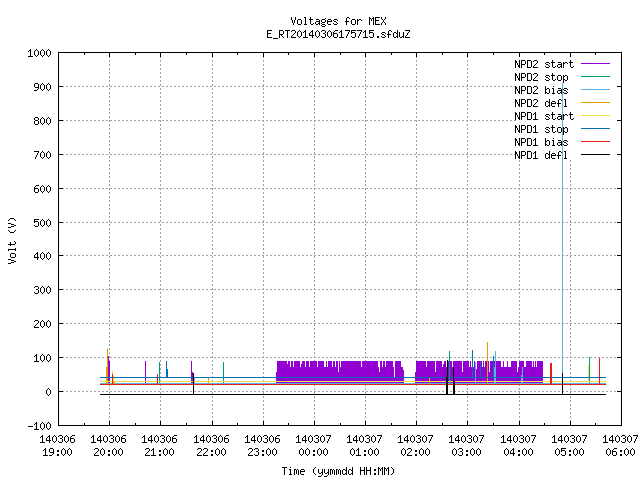Click the x-axis label 'Time (yymmdd HH:MM)'
Viewport: 640px width, 480px height.
point(338,471)
